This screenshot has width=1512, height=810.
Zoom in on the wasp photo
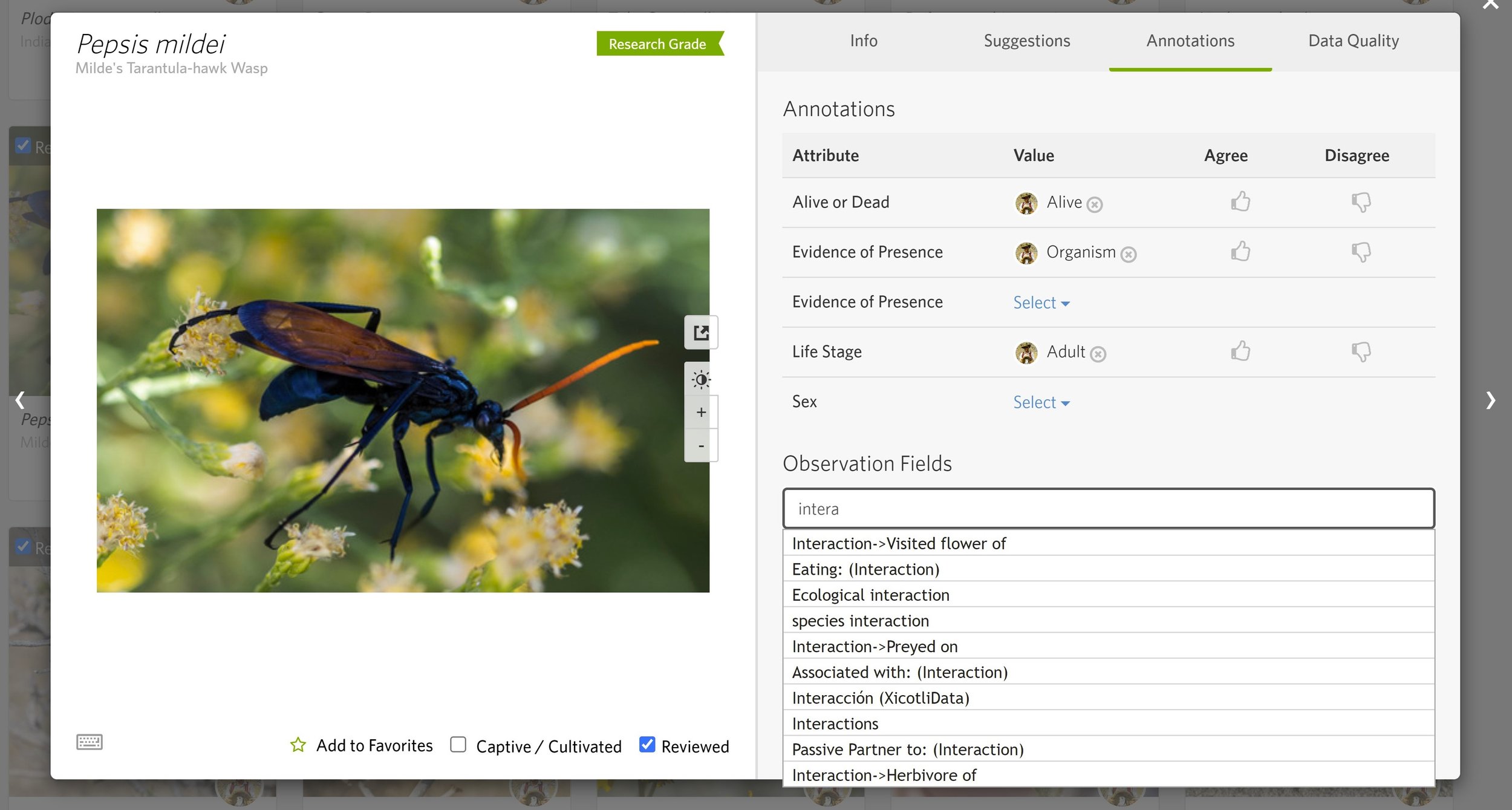click(x=701, y=412)
